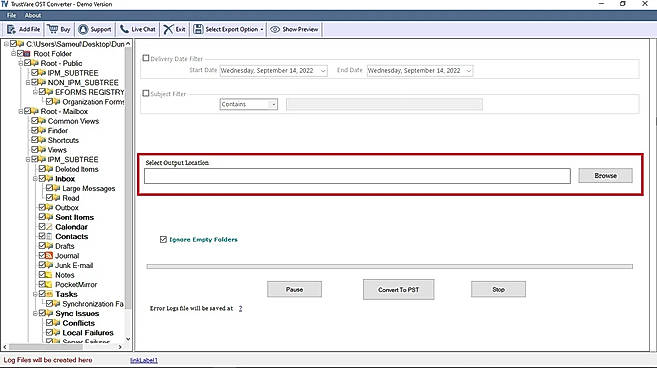This screenshot has height=368, width=657.
Task: Uncheck the Inbox folder checkbox
Action: coord(42,179)
